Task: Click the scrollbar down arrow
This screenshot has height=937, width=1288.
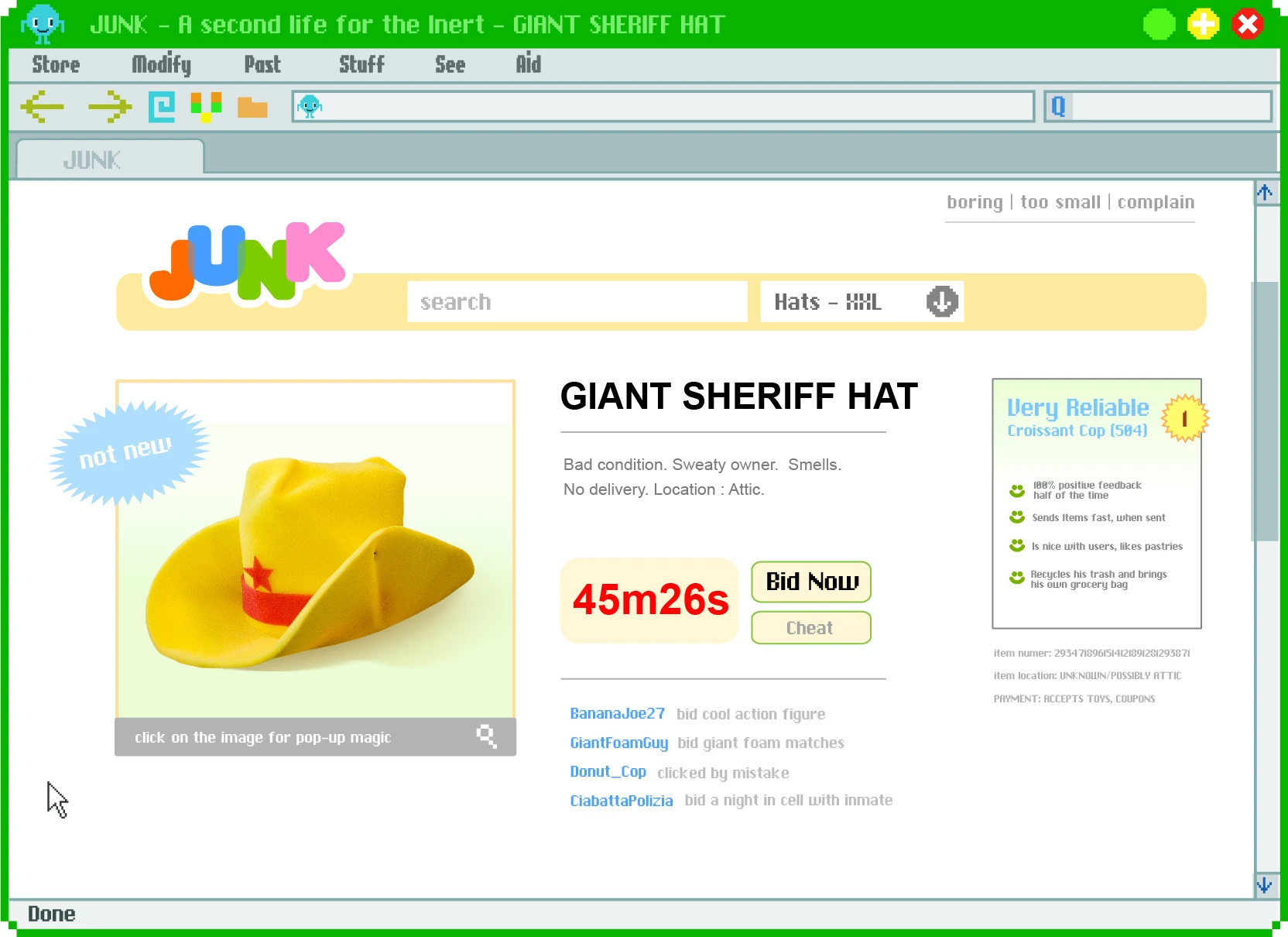Action: tap(1265, 885)
